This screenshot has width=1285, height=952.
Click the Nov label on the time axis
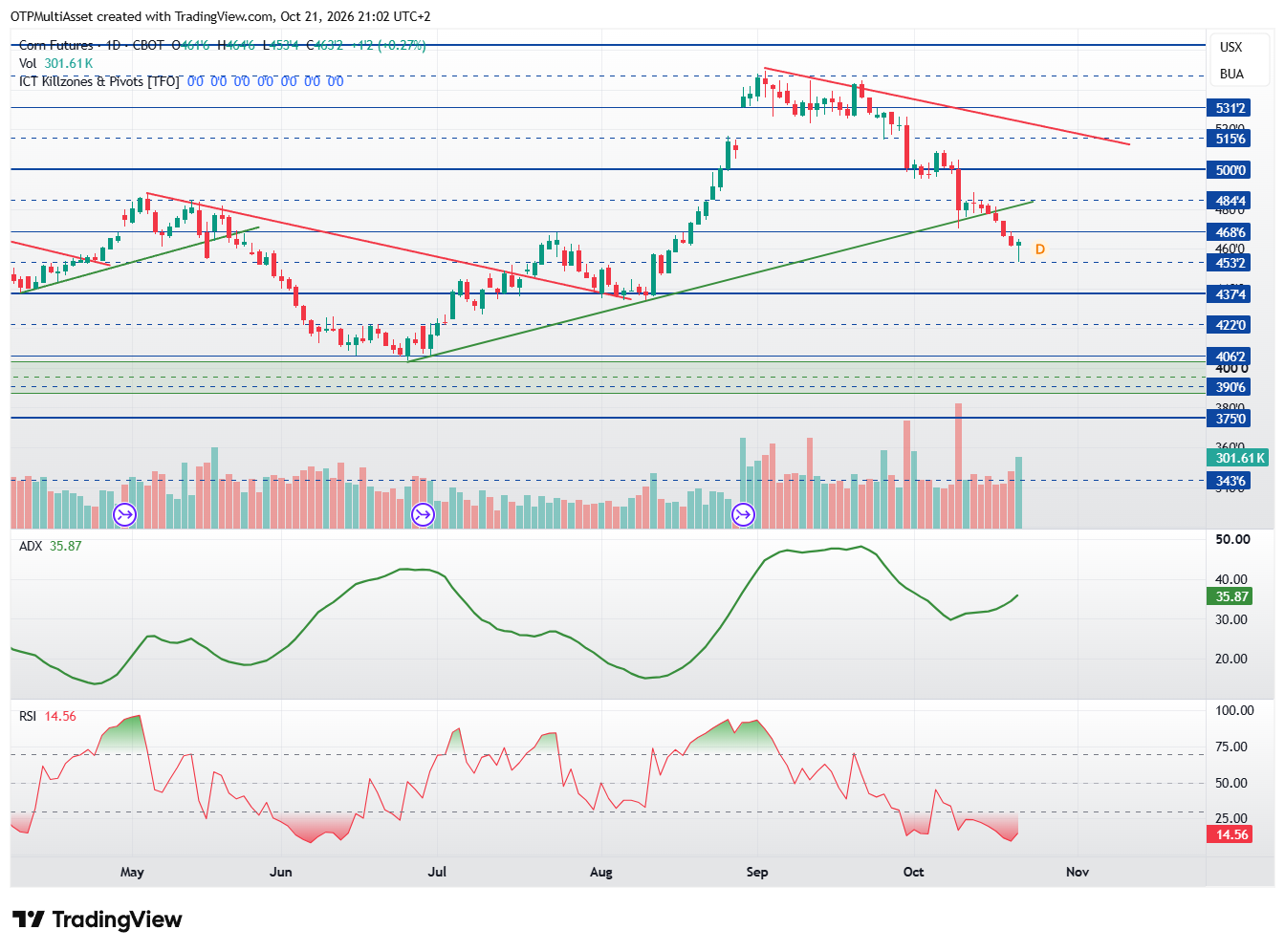point(1078,872)
